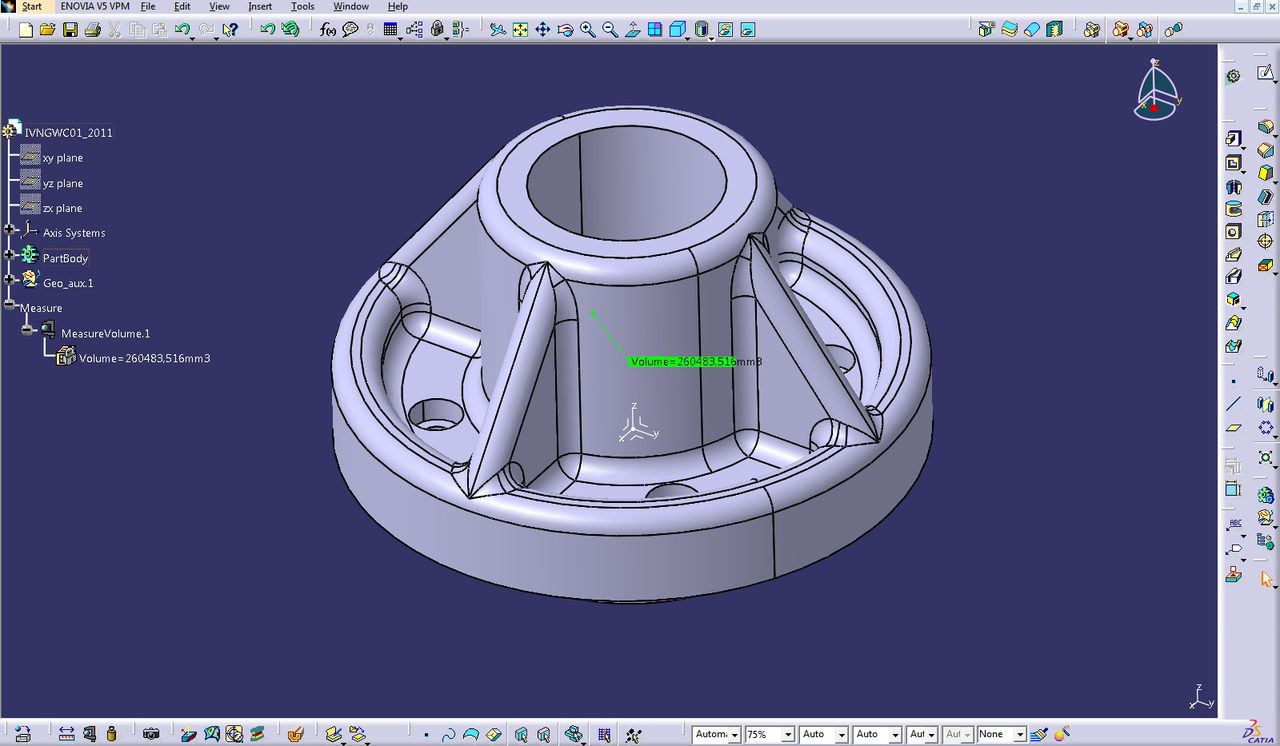Create a new document with New icon
The height and width of the screenshot is (746, 1280).
pos(26,30)
